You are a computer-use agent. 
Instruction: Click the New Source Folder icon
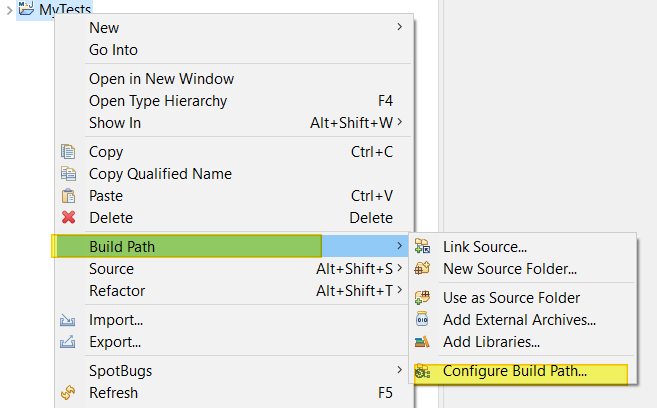point(422,269)
